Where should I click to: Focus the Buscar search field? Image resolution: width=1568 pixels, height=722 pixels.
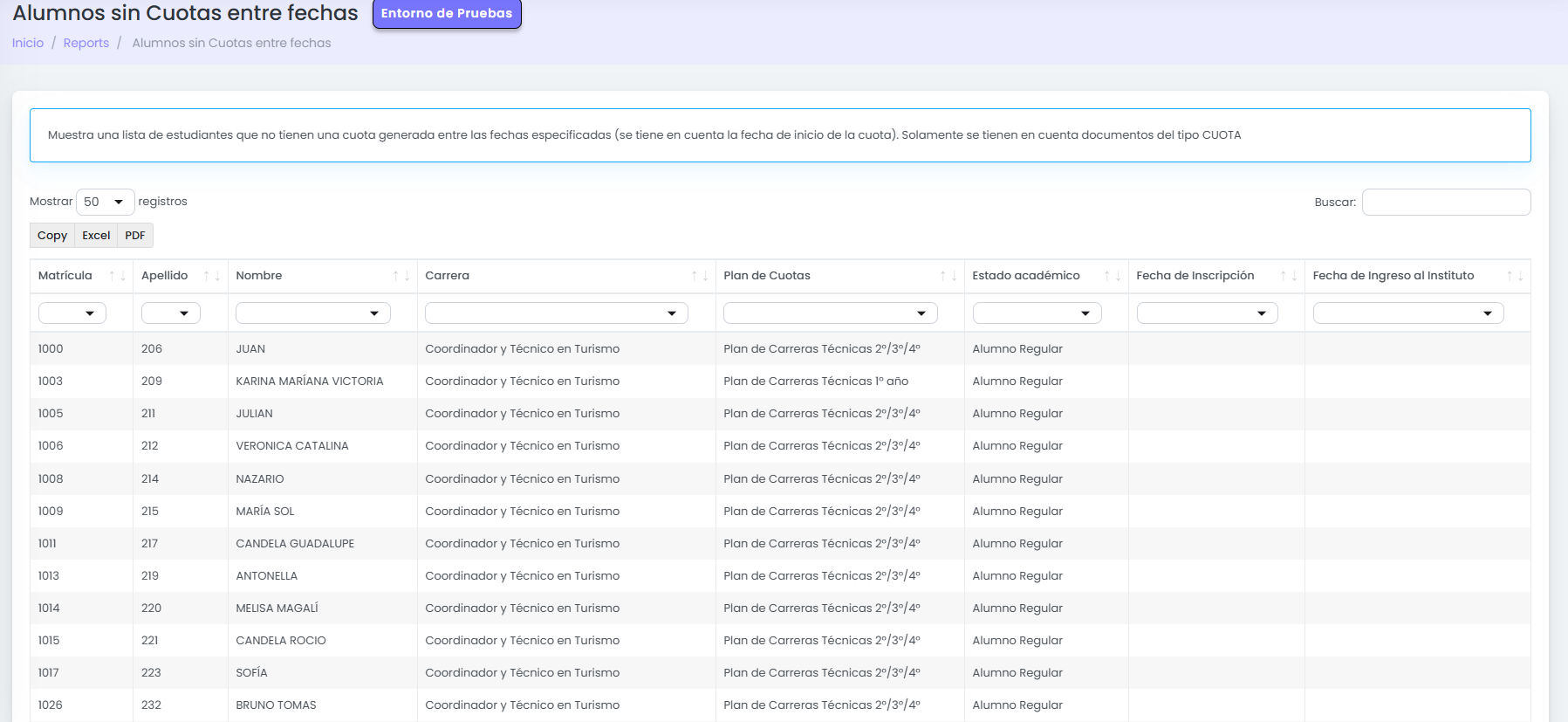coord(1446,202)
